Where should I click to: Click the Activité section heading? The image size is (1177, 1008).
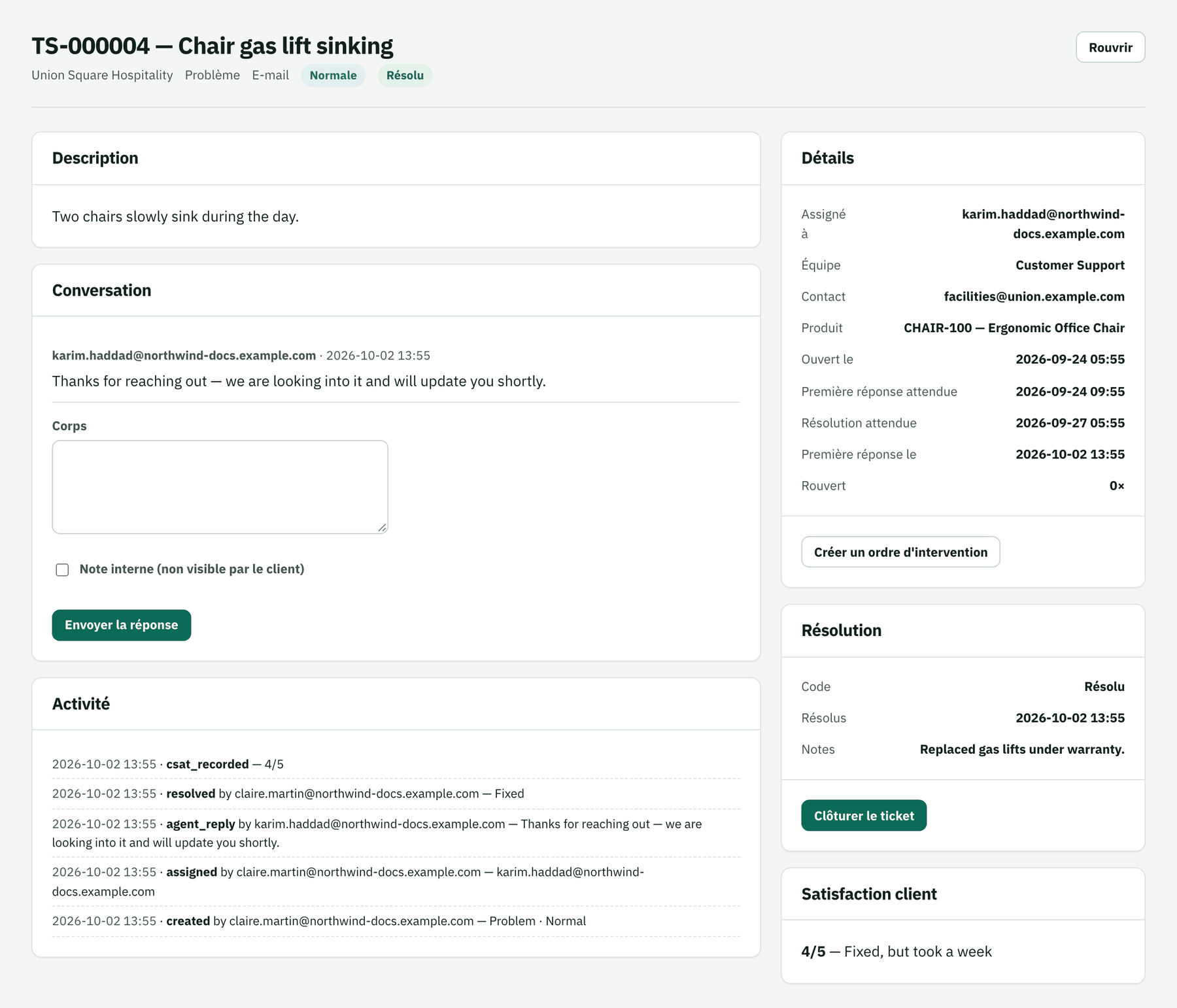pos(81,704)
